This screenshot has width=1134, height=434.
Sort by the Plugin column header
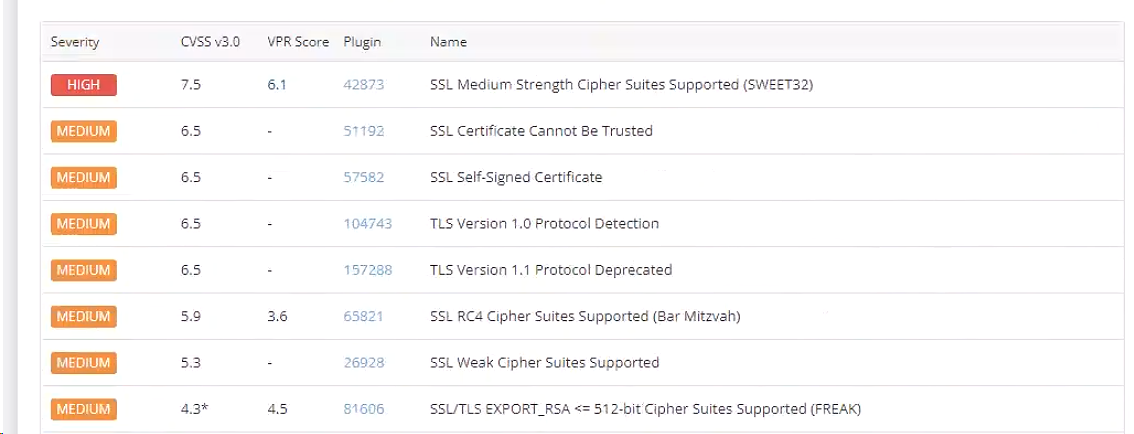[362, 42]
